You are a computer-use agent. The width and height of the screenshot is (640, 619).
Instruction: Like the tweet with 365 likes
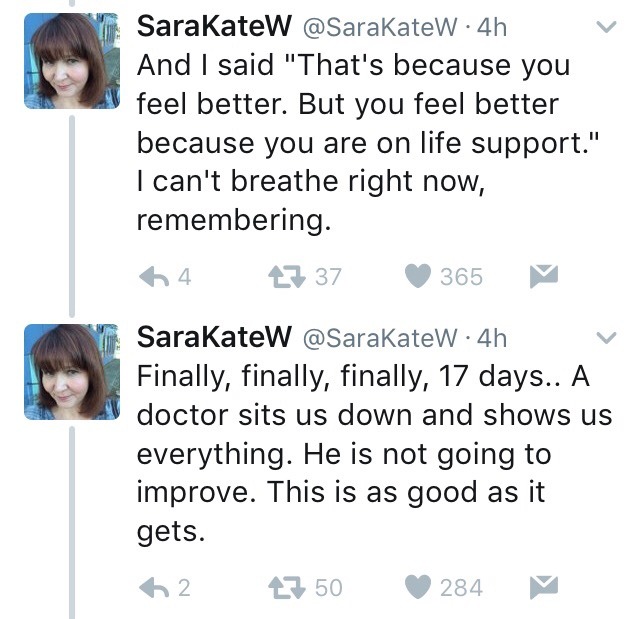[x=418, y=276]
